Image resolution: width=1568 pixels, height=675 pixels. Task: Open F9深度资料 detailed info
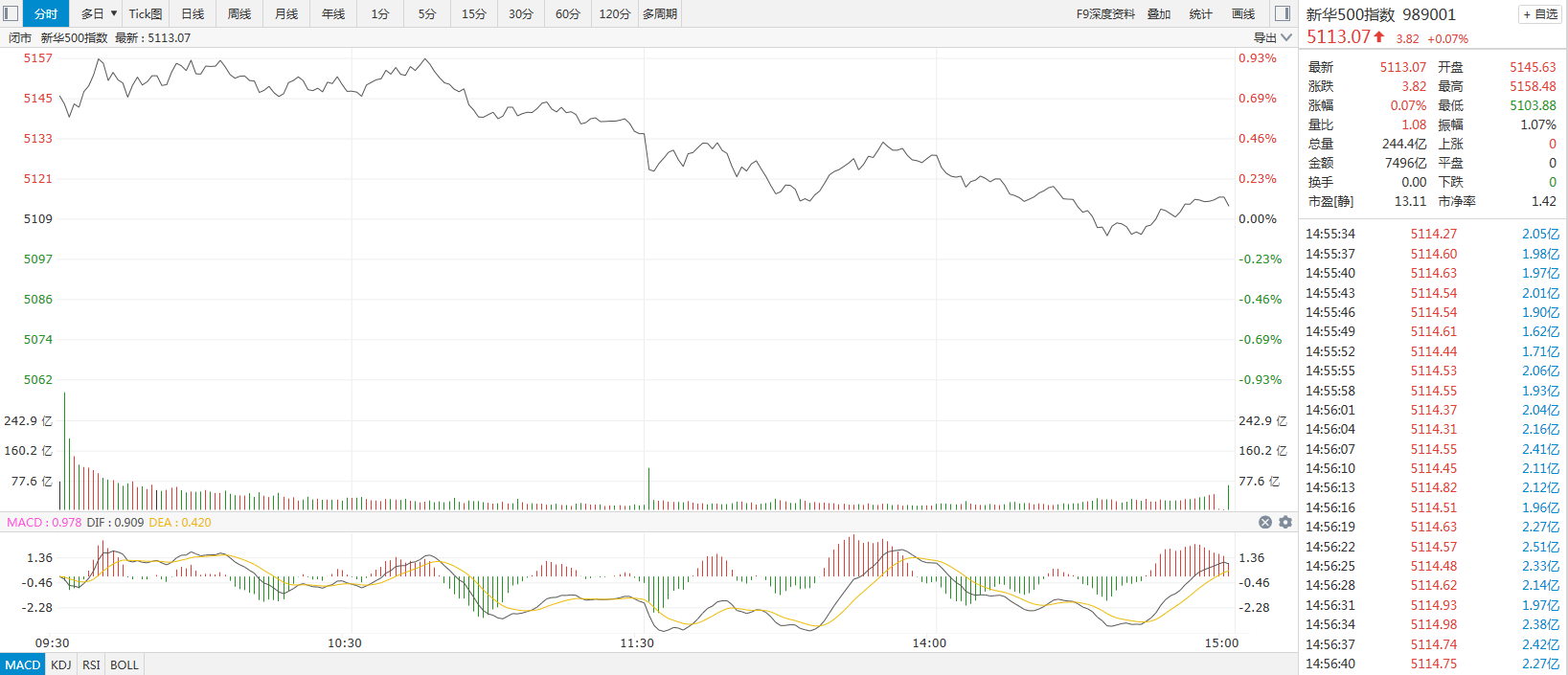coord(1105,13)
